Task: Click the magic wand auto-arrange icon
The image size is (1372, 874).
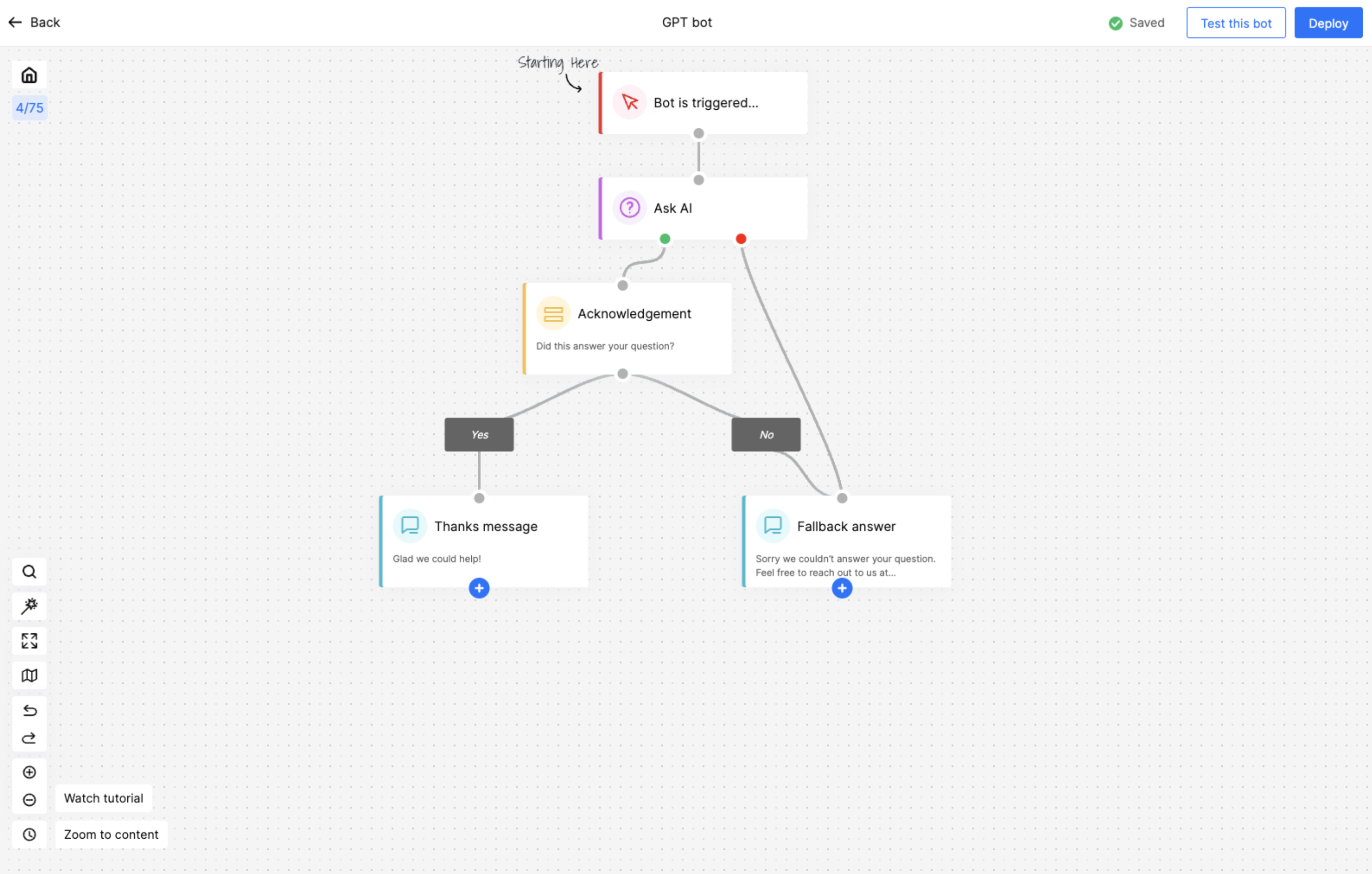Action: [29, 606]
